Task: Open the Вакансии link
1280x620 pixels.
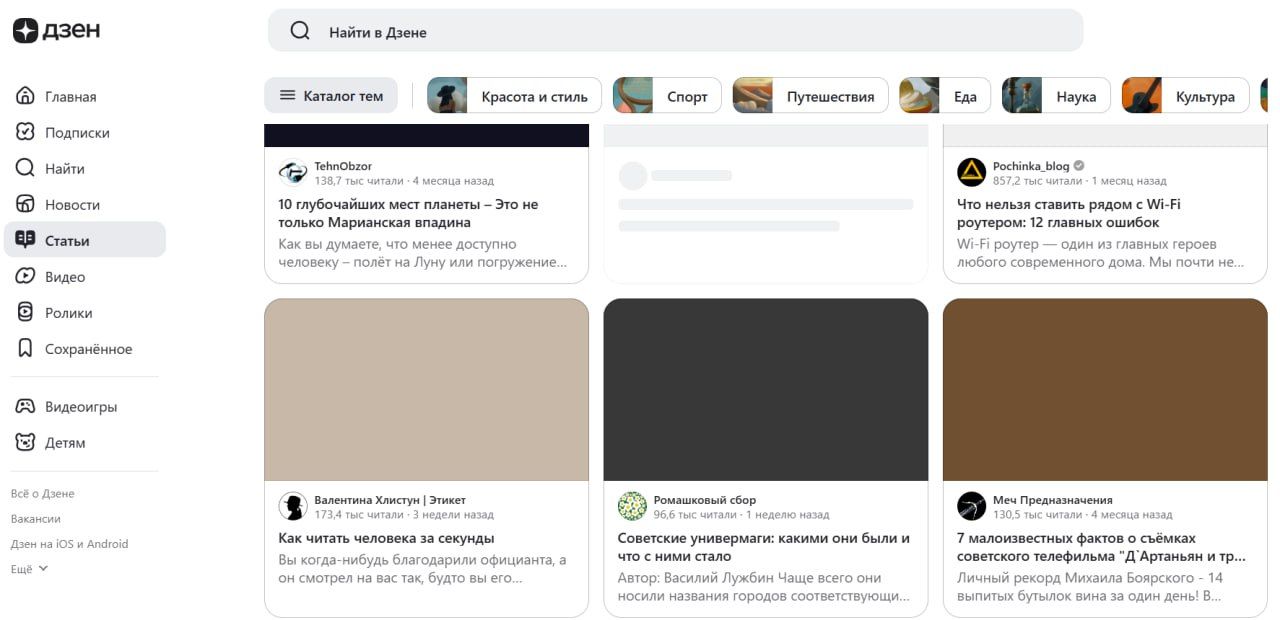Action: click(x=36, y=519)
